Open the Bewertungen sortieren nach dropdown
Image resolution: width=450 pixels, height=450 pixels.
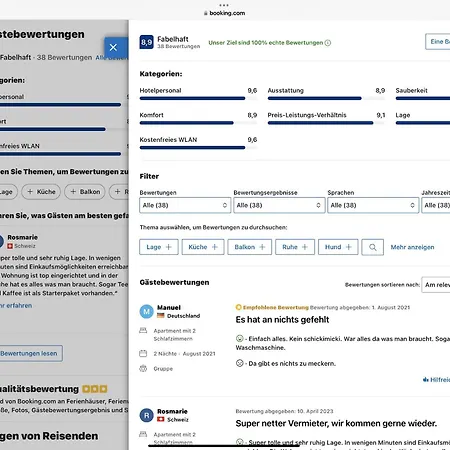436,285
